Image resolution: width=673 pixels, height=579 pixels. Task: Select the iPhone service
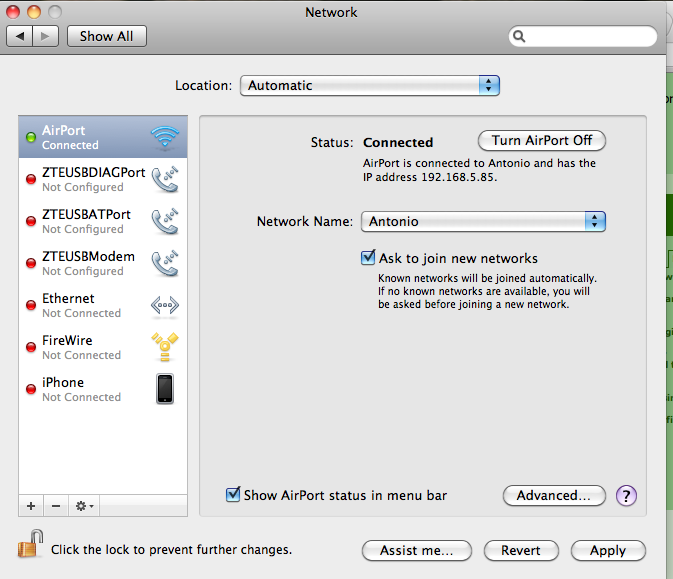pyautogui.click(x=103, y=389)
